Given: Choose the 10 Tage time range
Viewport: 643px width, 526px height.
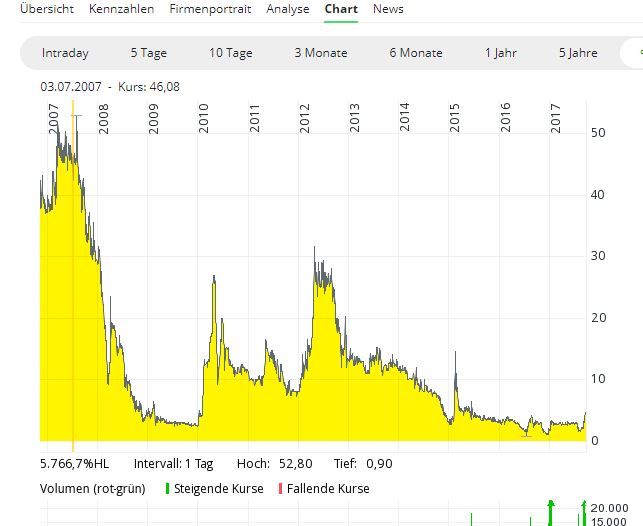Looking at the screenshot, I should click(230, 53).
